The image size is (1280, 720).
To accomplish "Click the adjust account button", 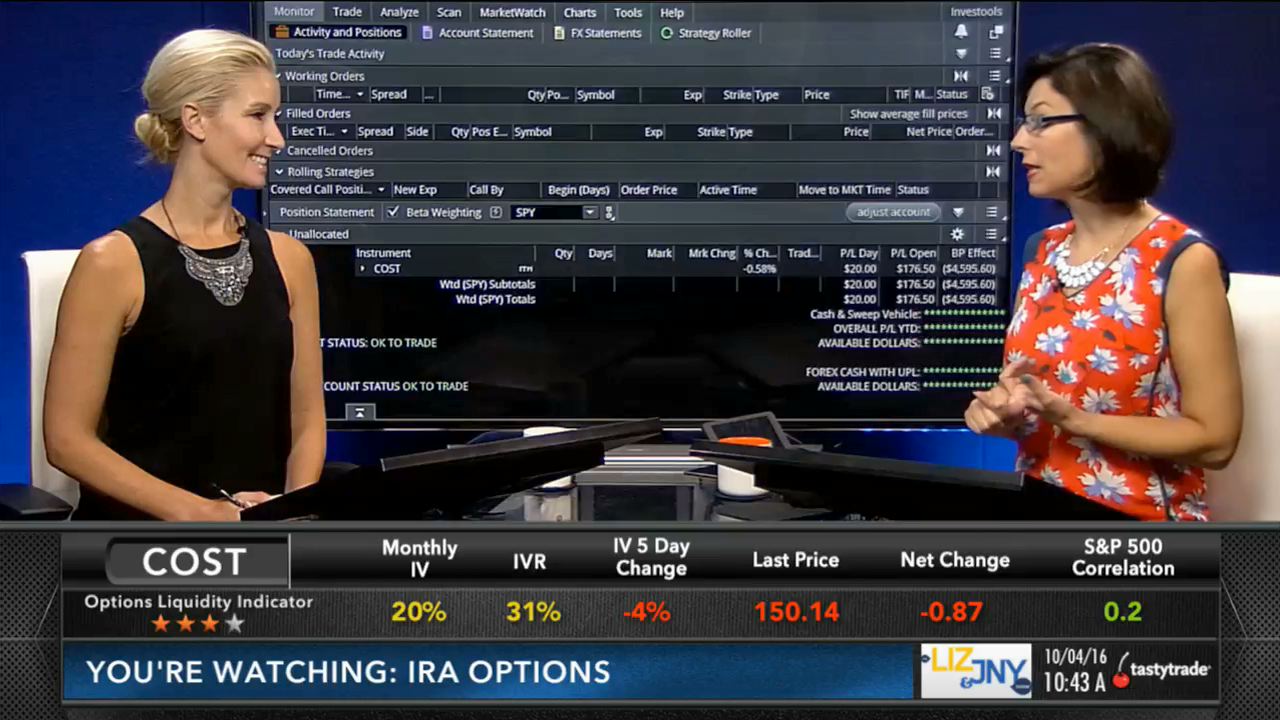I will coord(894,212).
